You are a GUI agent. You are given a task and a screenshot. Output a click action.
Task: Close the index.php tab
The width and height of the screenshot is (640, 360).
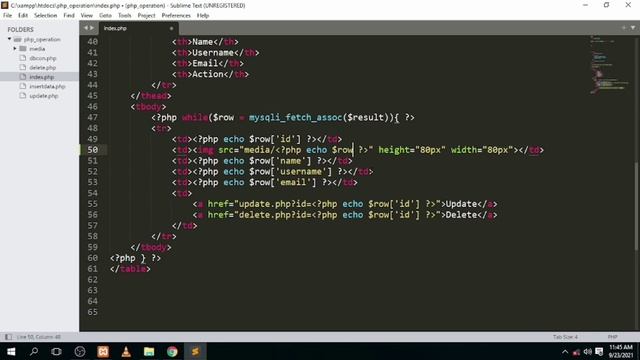point(171,28)
